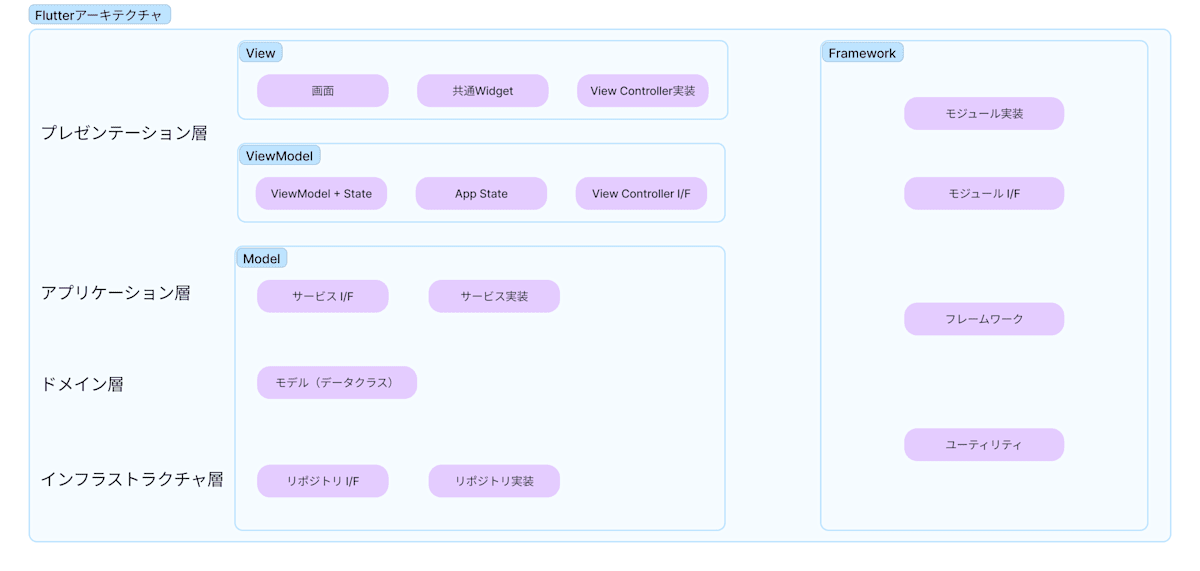This screenshot has width=1200, height=571.
Task: Select the ドメイン層 text
Action: pos(82,384)
